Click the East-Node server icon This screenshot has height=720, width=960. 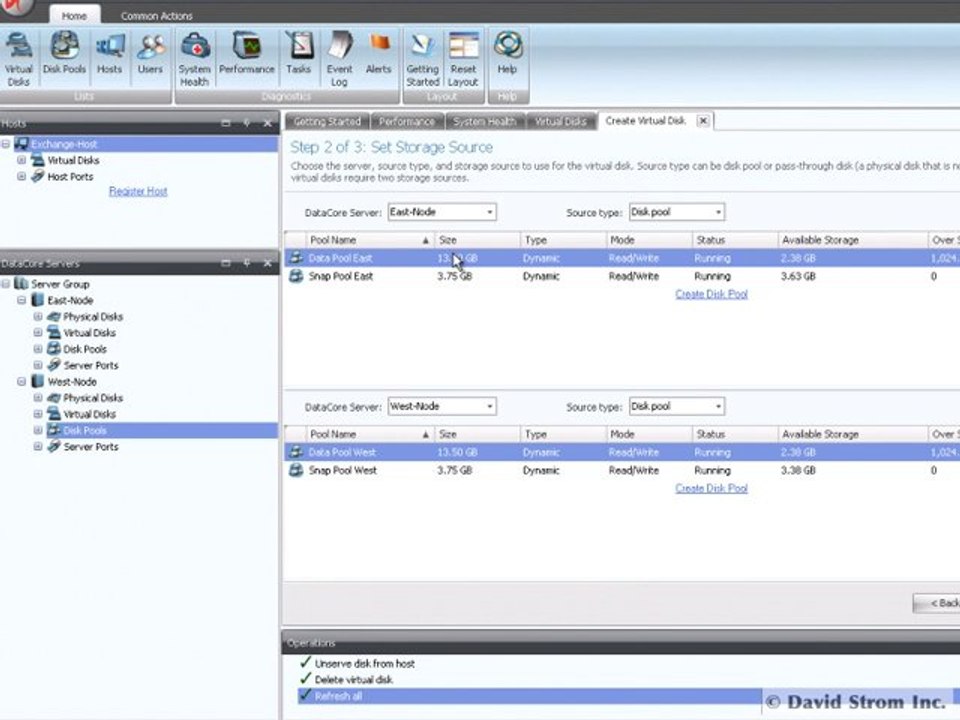click(38, 300)
